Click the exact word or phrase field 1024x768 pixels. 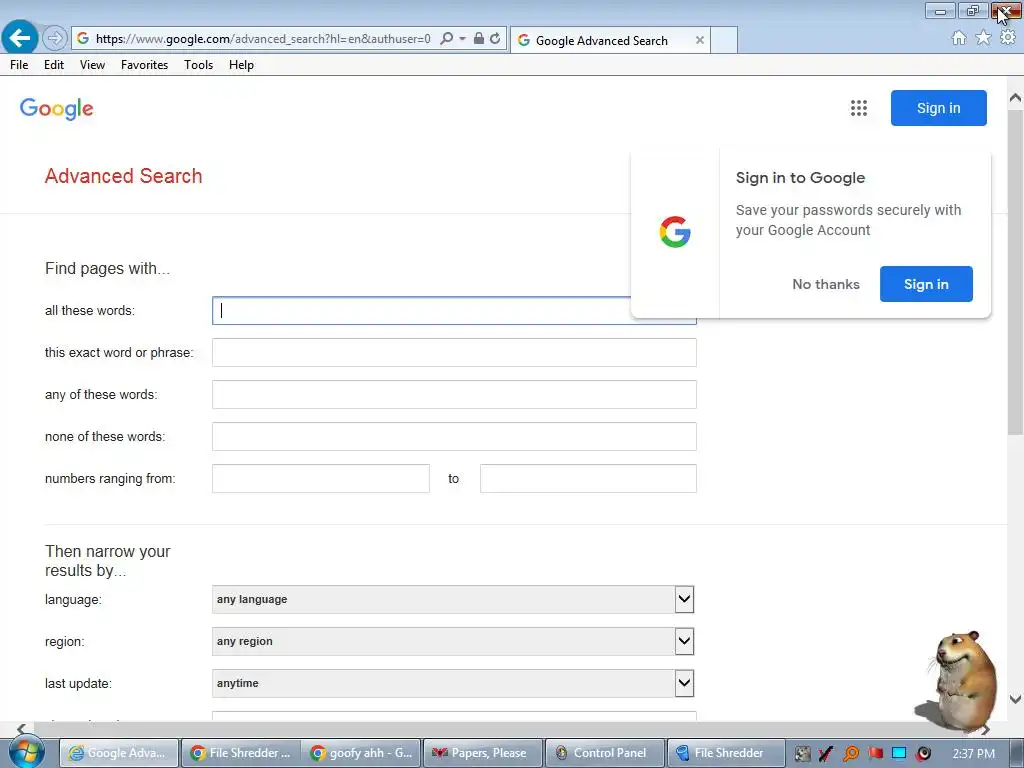pos(454,353)
